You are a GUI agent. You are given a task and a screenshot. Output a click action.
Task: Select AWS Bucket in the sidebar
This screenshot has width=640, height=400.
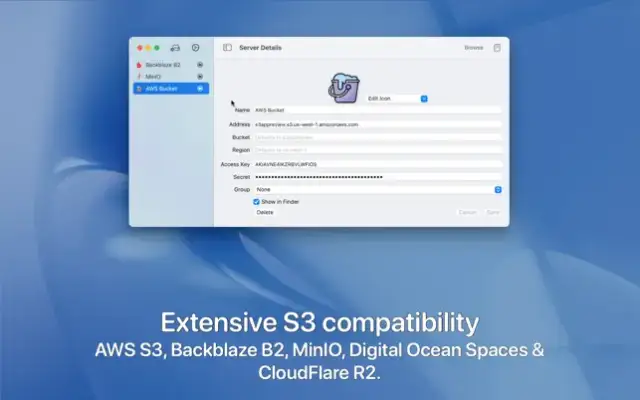point(171,89)
